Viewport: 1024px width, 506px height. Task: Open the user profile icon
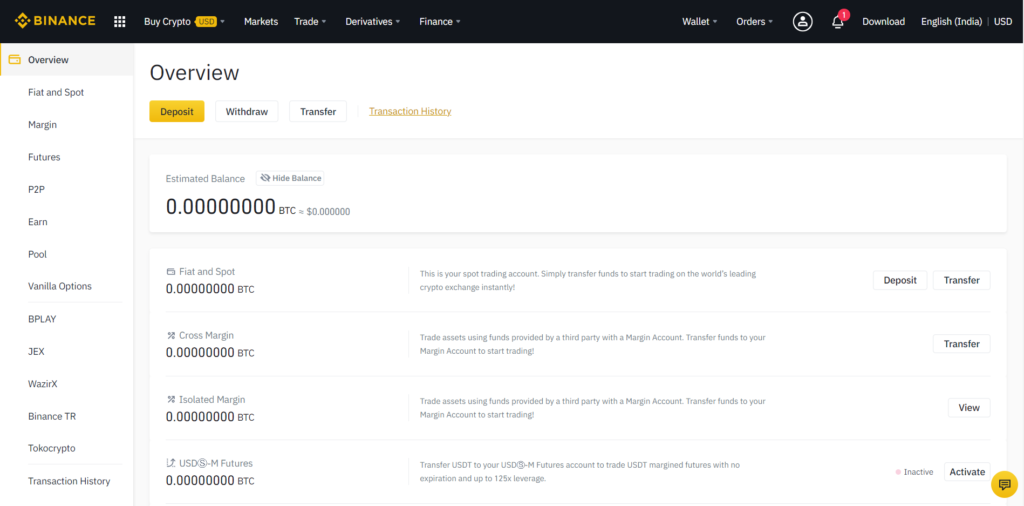pos(802,22)
